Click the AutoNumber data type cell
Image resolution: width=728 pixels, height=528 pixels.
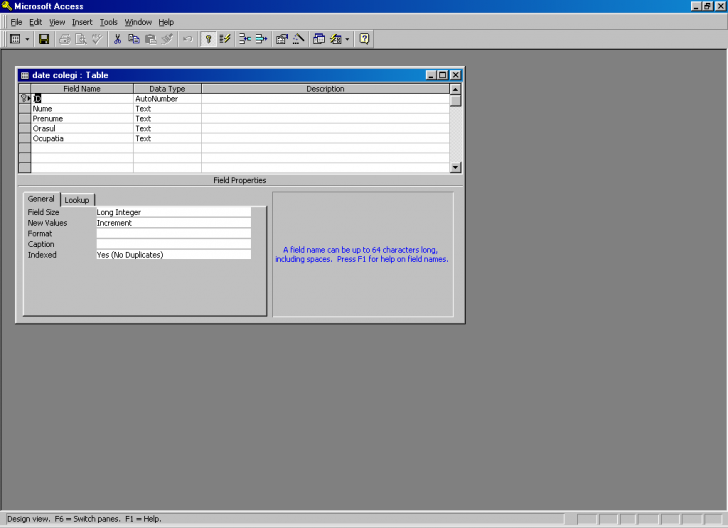pyautogui.click(x=168, y=98)
